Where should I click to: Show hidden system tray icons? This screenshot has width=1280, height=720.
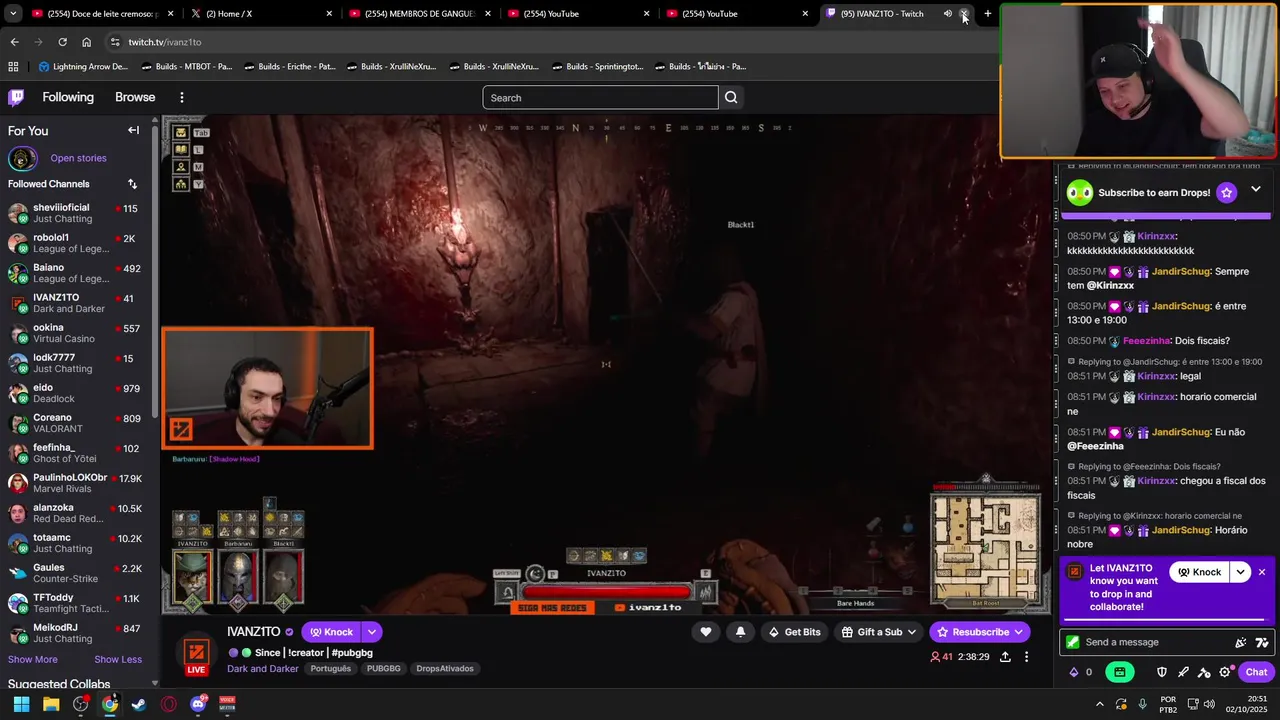tap(1100, 704)
